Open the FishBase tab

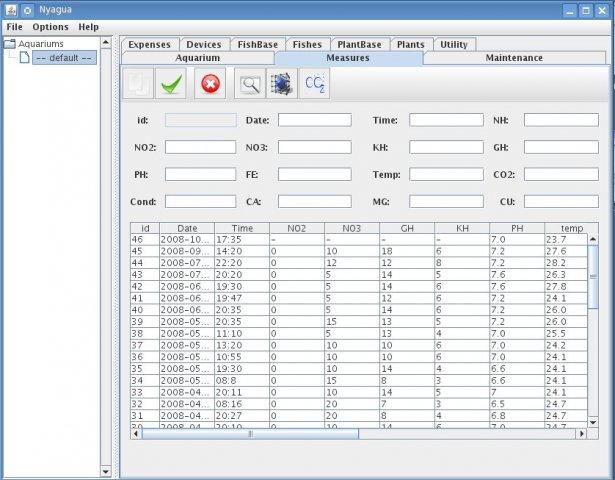point(257,44)
